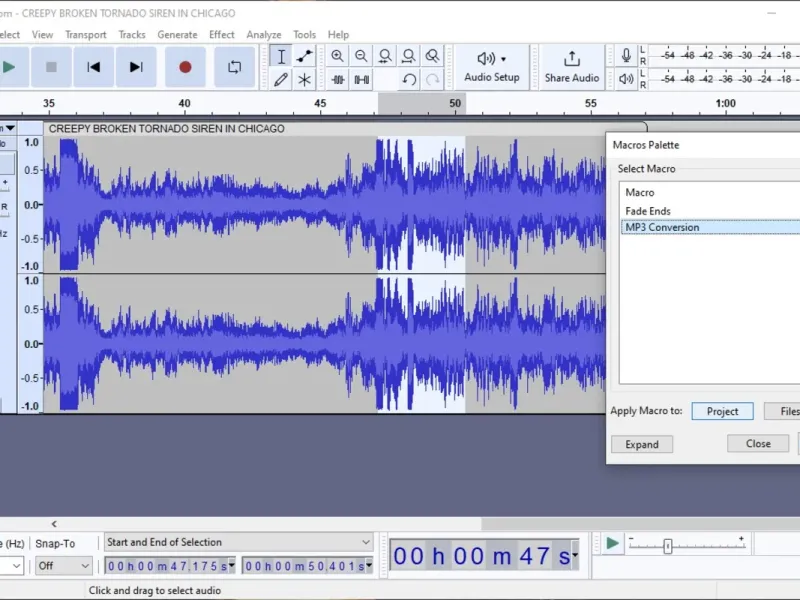The image size is (800, 600).
Task: Click the Undo arrow icon
Action: click(x=409, y=80)
